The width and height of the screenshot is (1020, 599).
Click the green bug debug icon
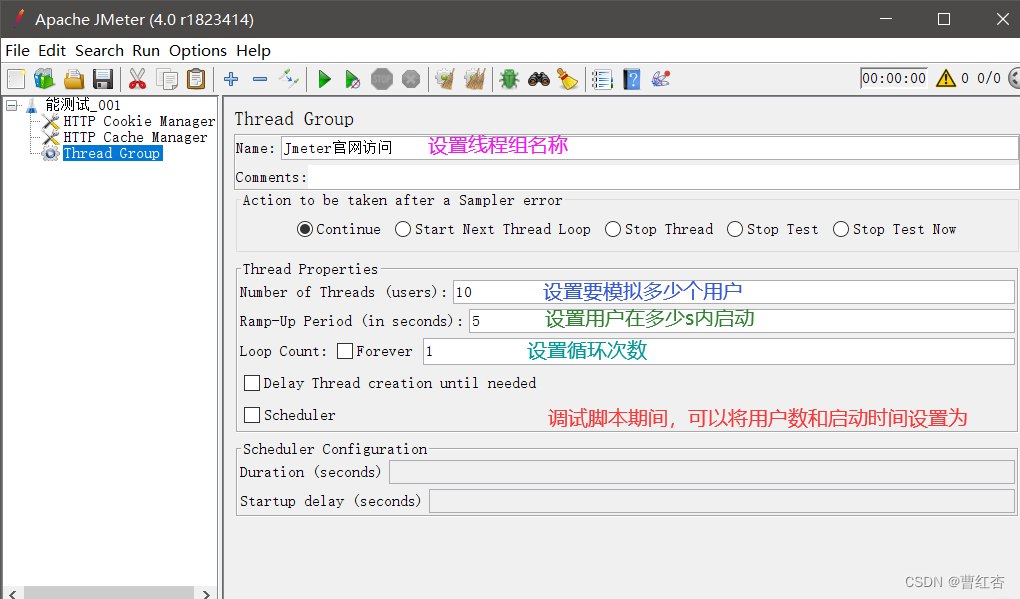pos(509,79)
